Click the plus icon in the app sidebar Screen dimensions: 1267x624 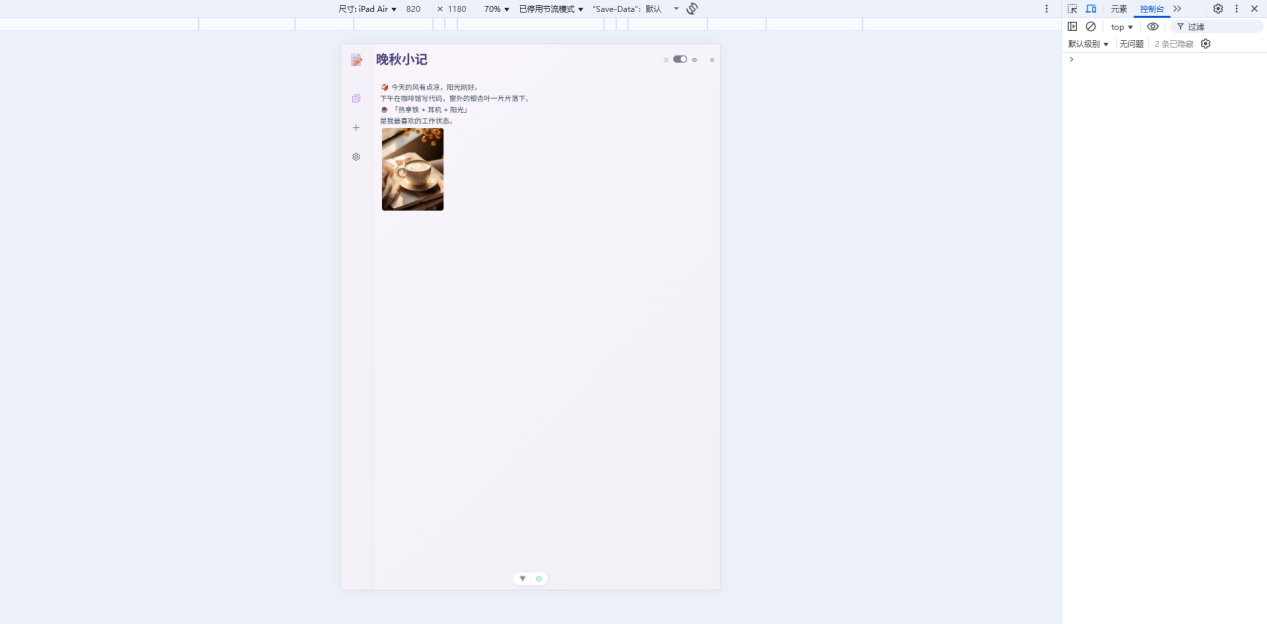[356, 127]
